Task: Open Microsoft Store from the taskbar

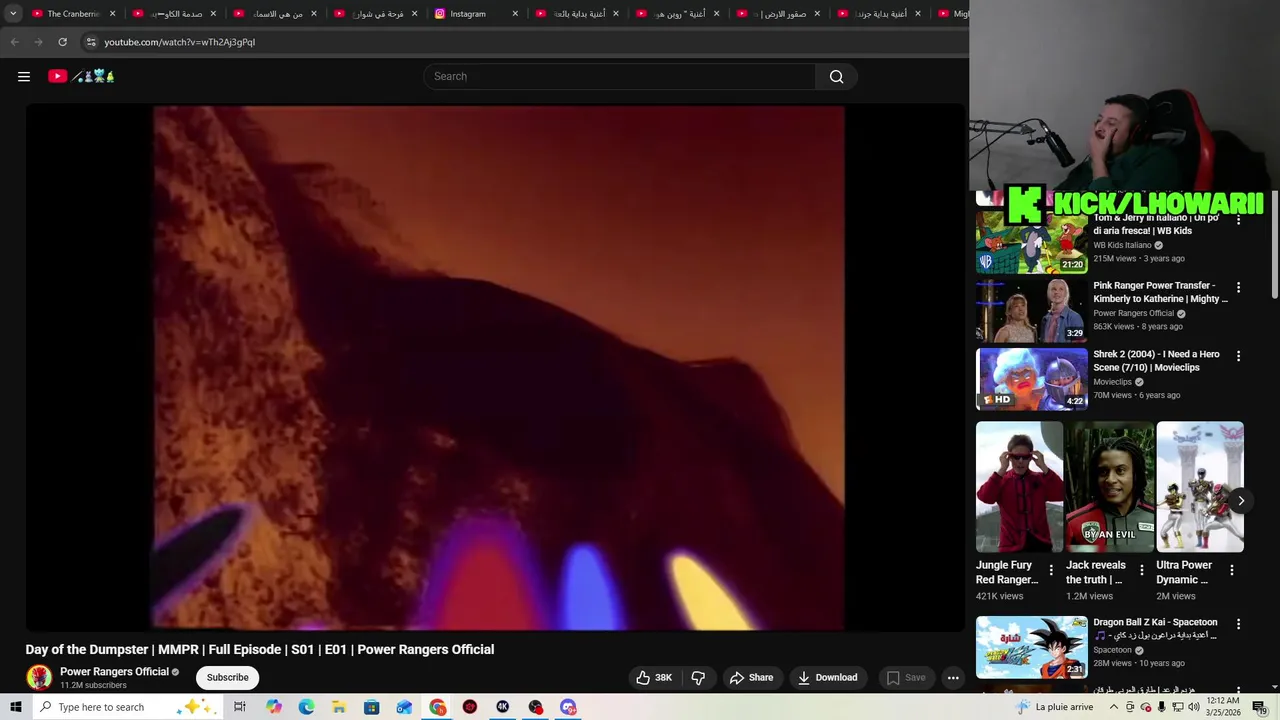Action: coord(371,707)
